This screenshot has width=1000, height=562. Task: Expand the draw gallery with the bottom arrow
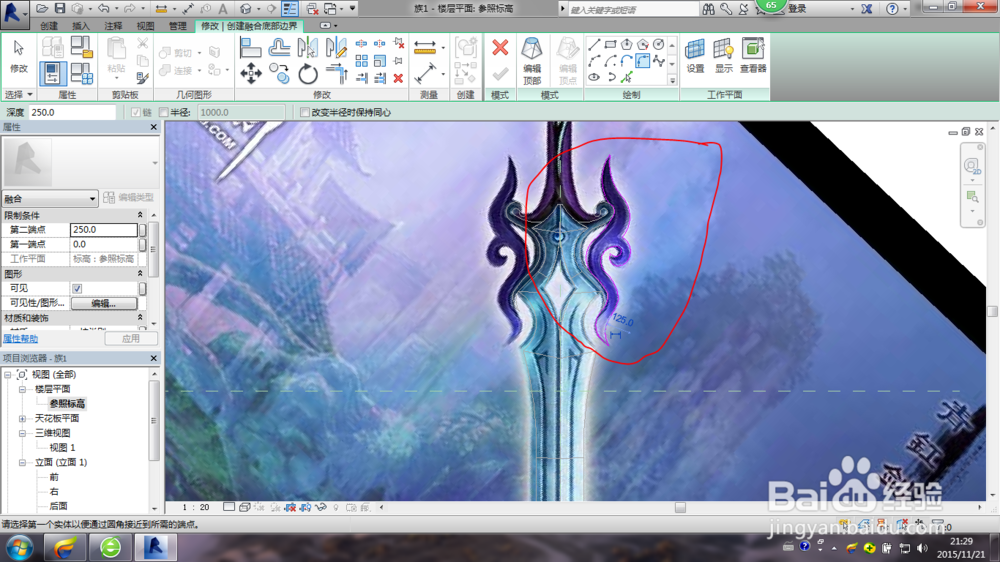tap(672, 80)
